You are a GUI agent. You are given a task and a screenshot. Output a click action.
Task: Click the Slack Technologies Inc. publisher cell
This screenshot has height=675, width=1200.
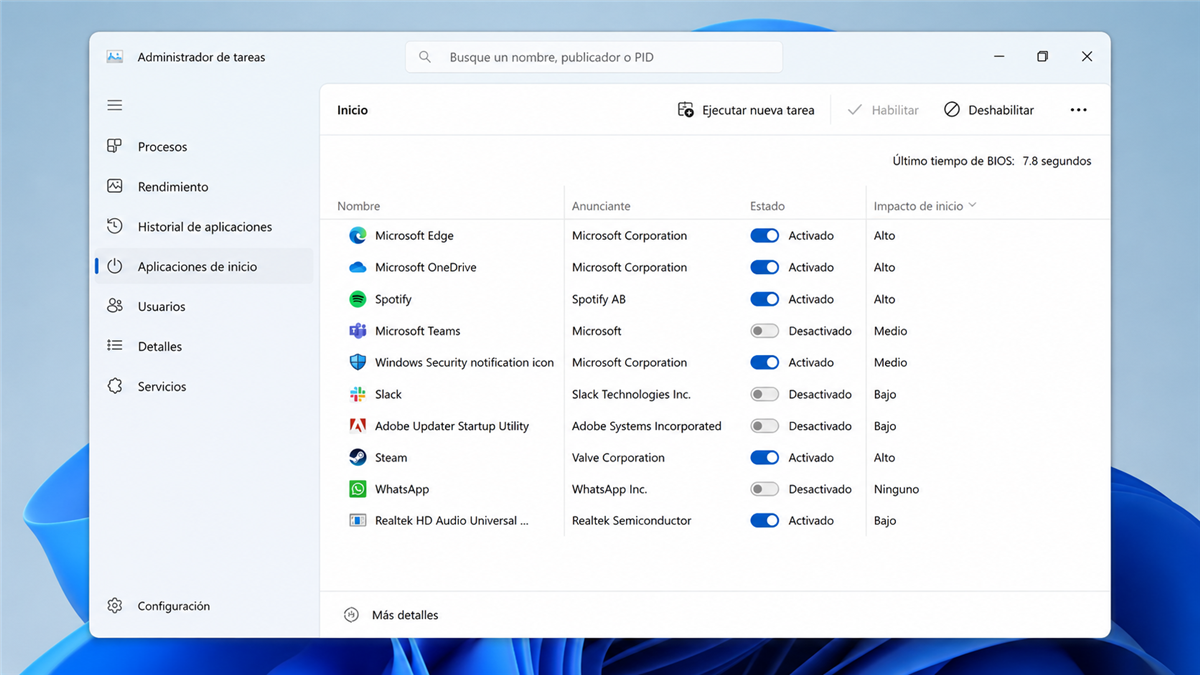coord(631,394)
